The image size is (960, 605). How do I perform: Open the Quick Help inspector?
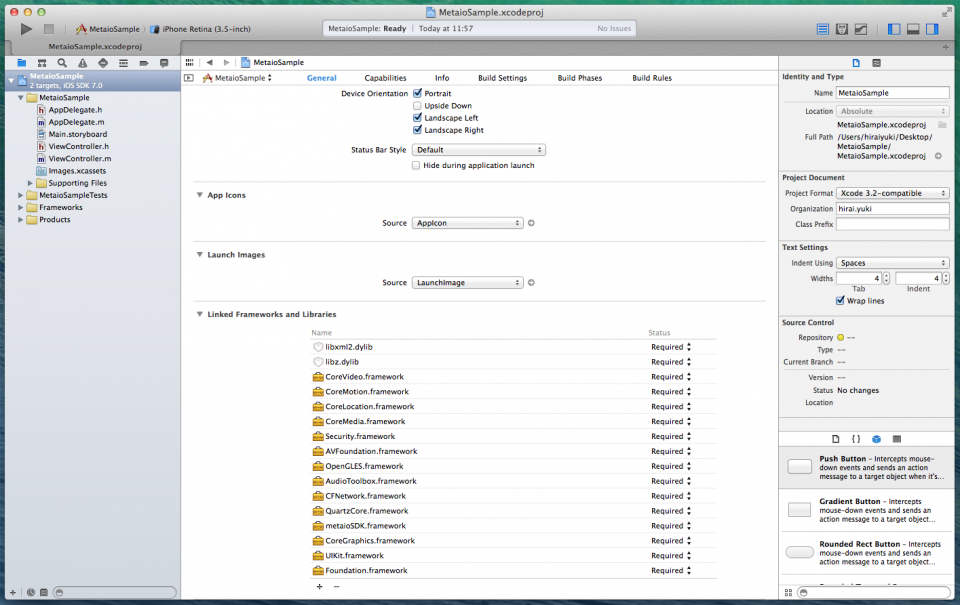[876, 62]
